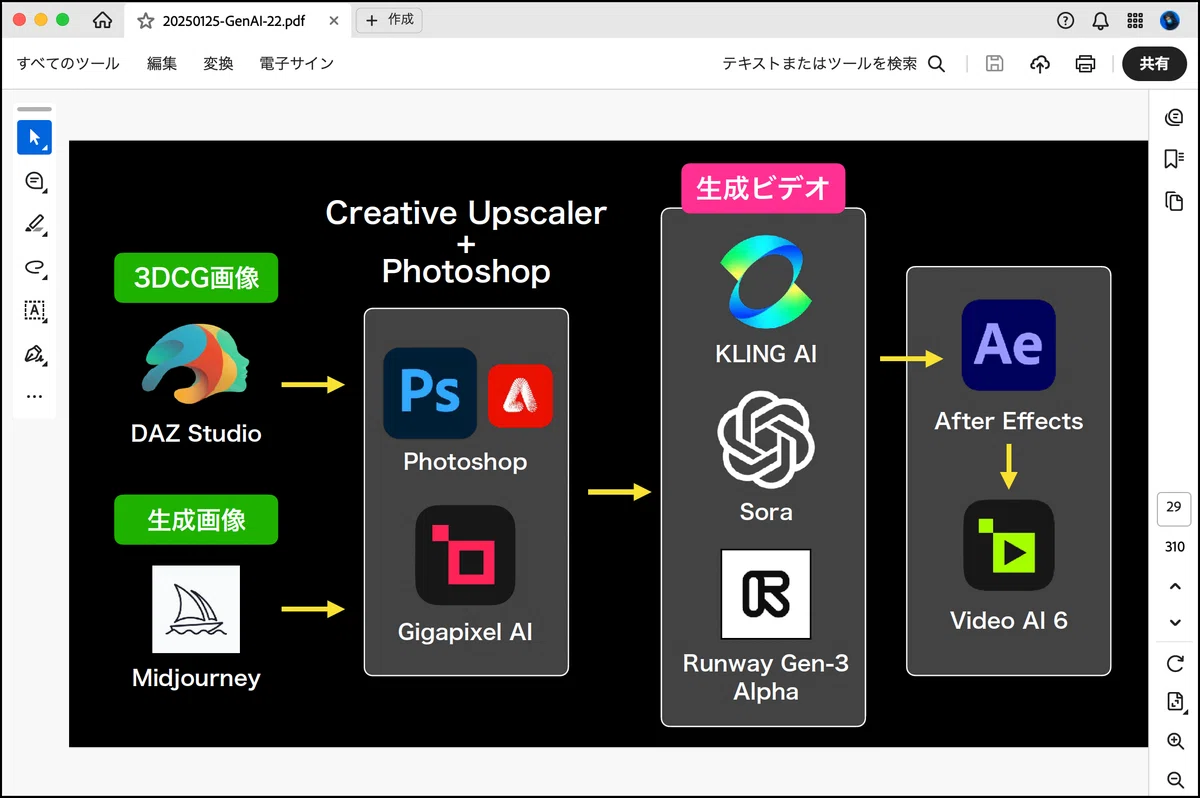
Task: Choose the highlighter pen tool
Action: (x=34, y=224)
